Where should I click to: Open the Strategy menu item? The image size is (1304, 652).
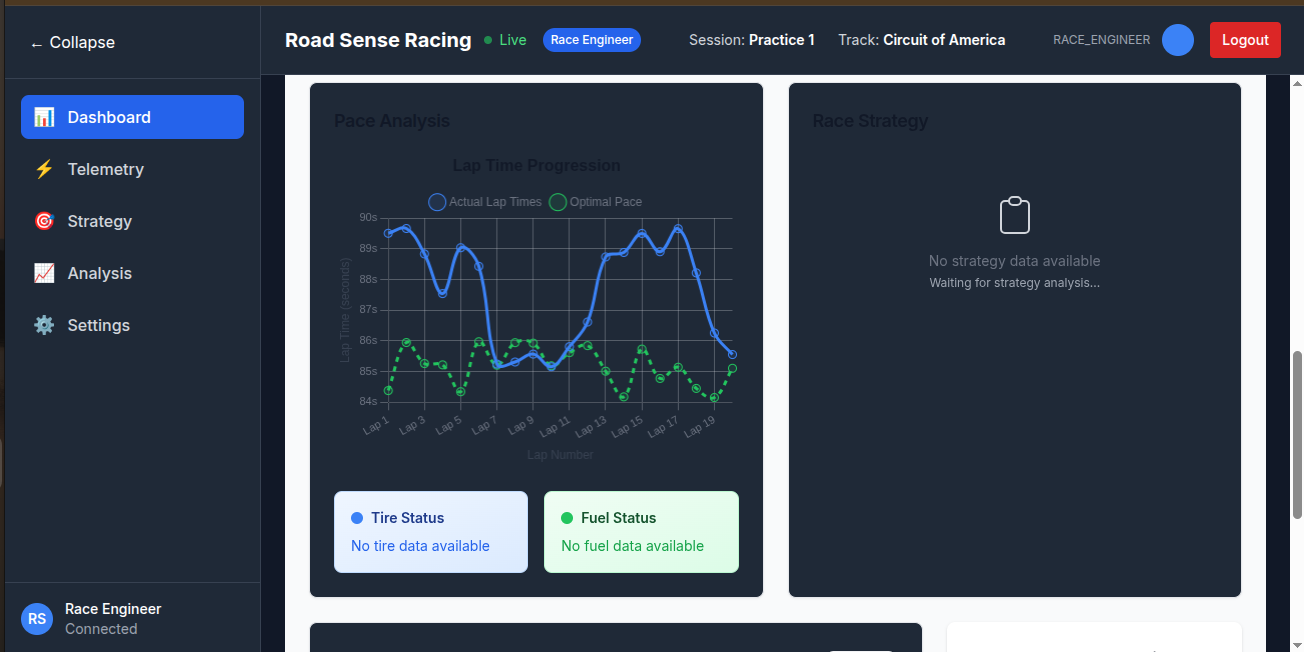[132, 221]
